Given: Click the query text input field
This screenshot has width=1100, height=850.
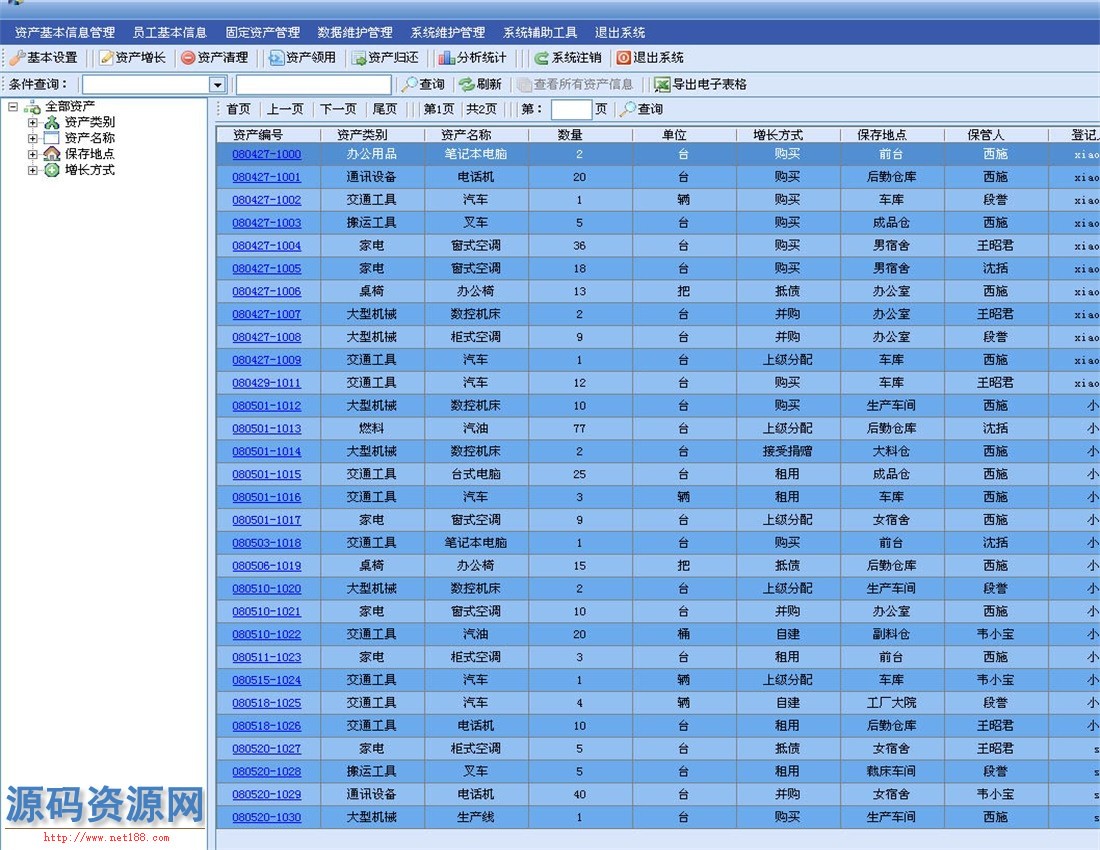Looking at the screenshot, I should (314, 85).
